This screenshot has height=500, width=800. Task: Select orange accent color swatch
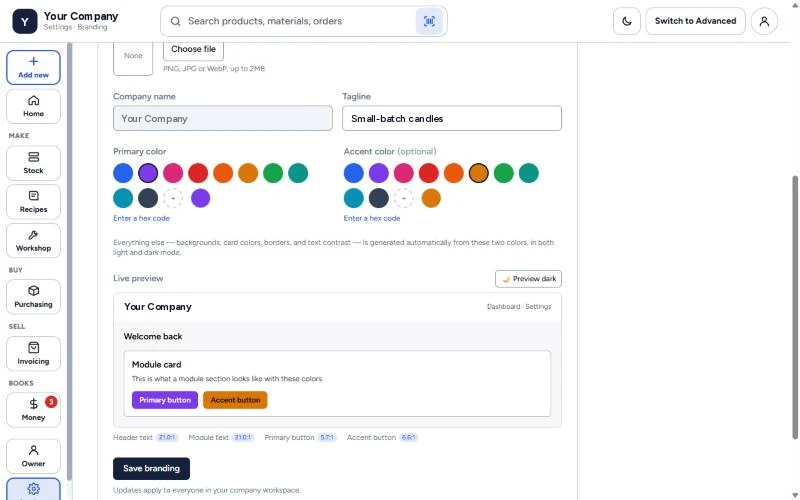coord(454,173)
